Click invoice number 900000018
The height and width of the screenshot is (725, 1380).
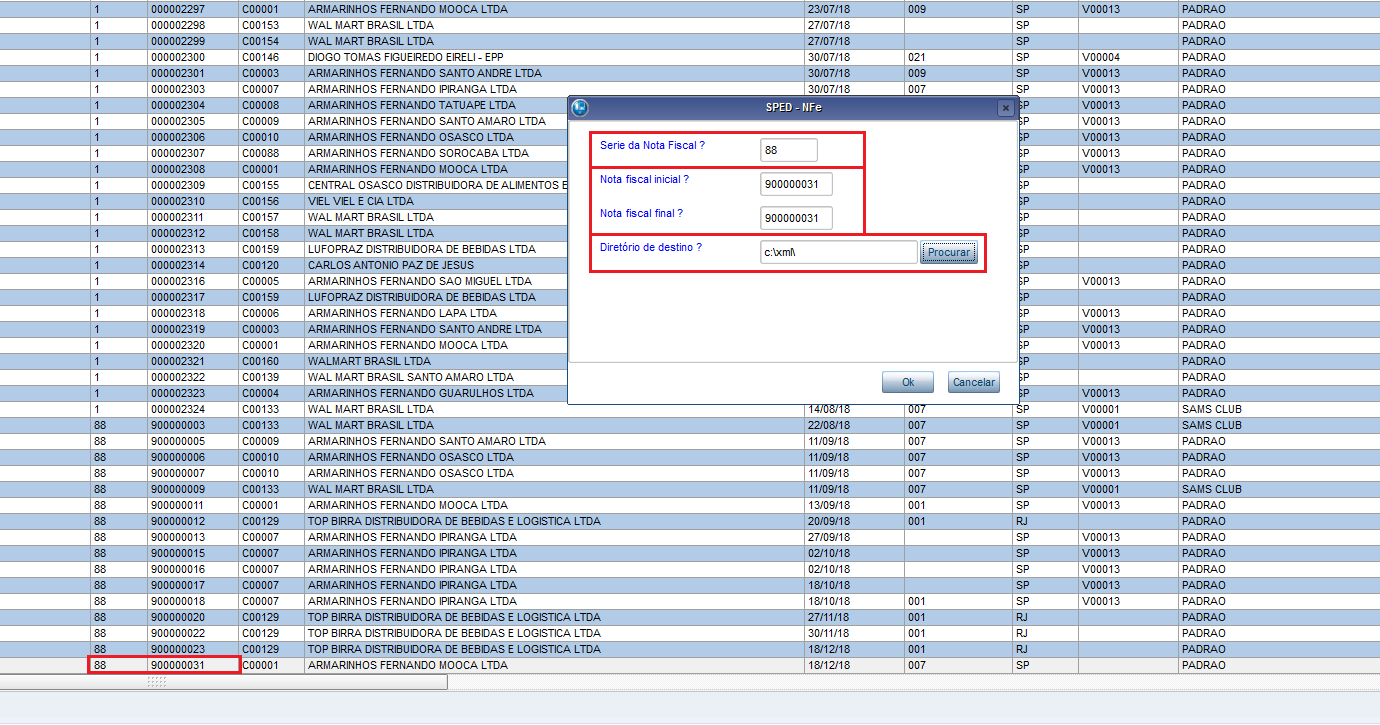pos(177,601)
